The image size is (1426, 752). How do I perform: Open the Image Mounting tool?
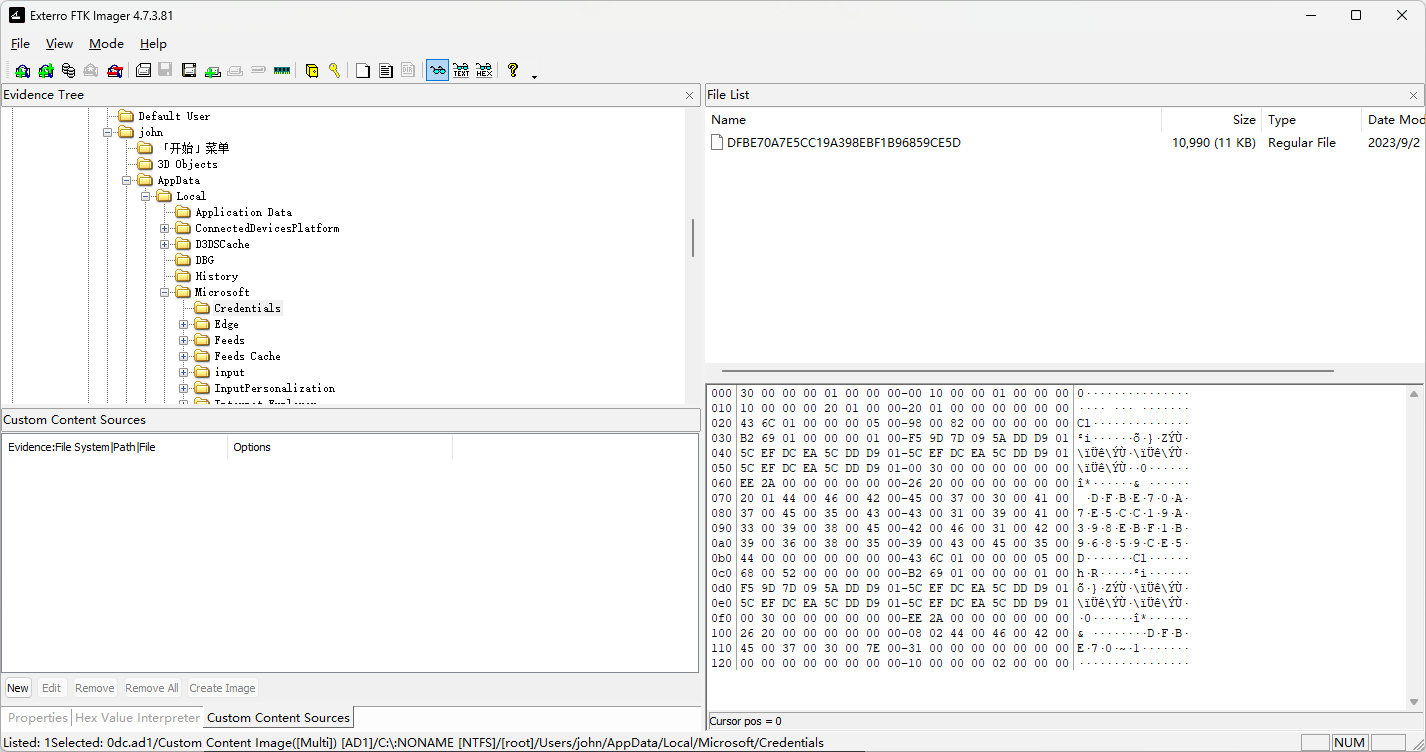click(x=68, y=70)
